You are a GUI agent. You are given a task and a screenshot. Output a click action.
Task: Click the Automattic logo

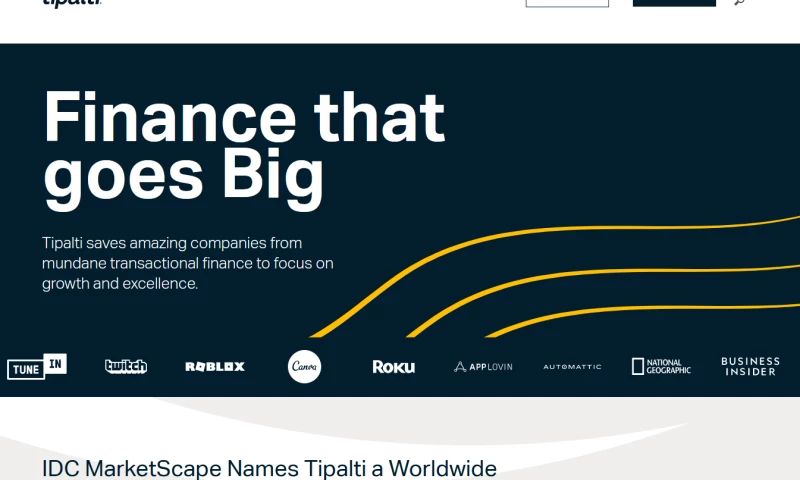(x=572, y=367)
